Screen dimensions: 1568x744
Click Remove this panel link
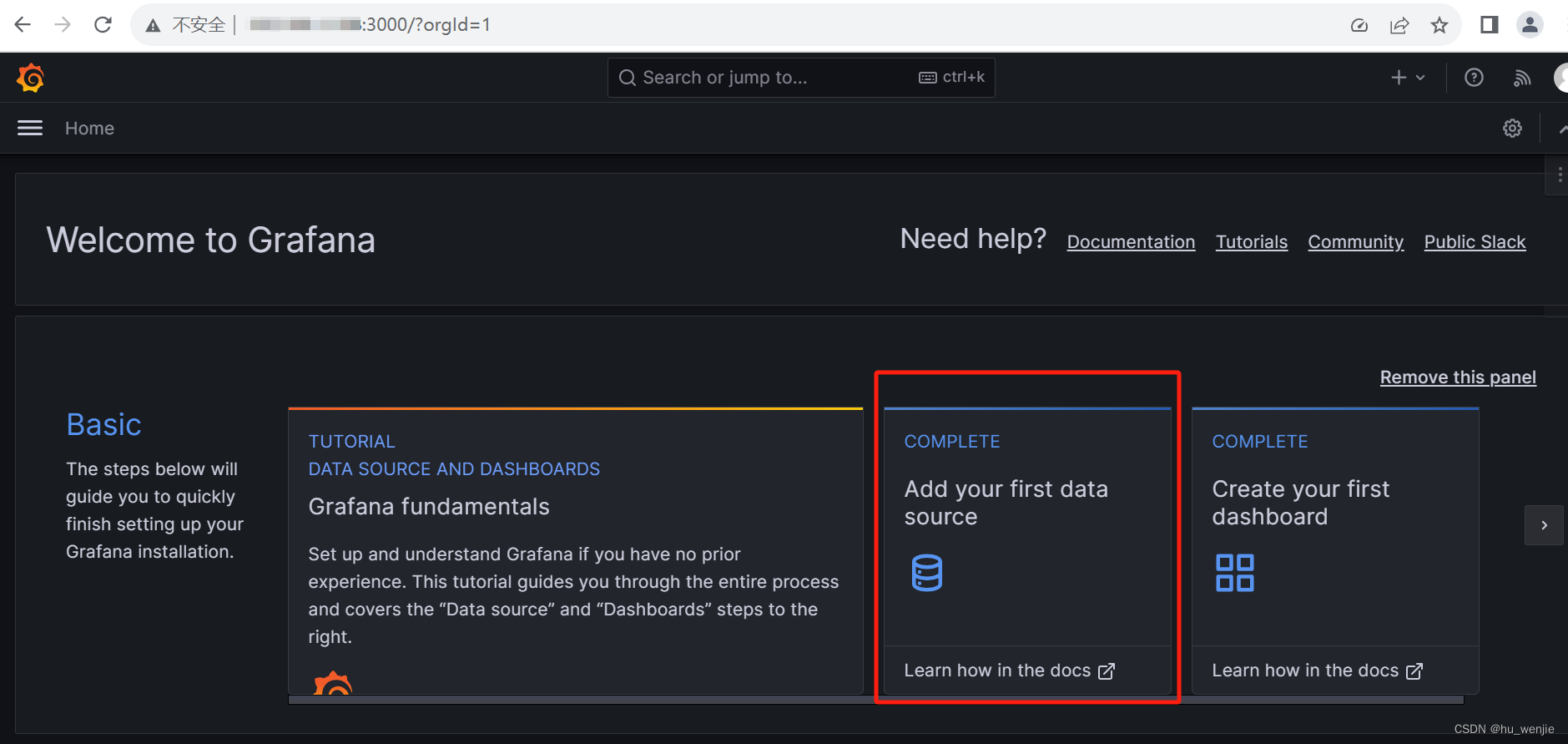coord(1458,377)
